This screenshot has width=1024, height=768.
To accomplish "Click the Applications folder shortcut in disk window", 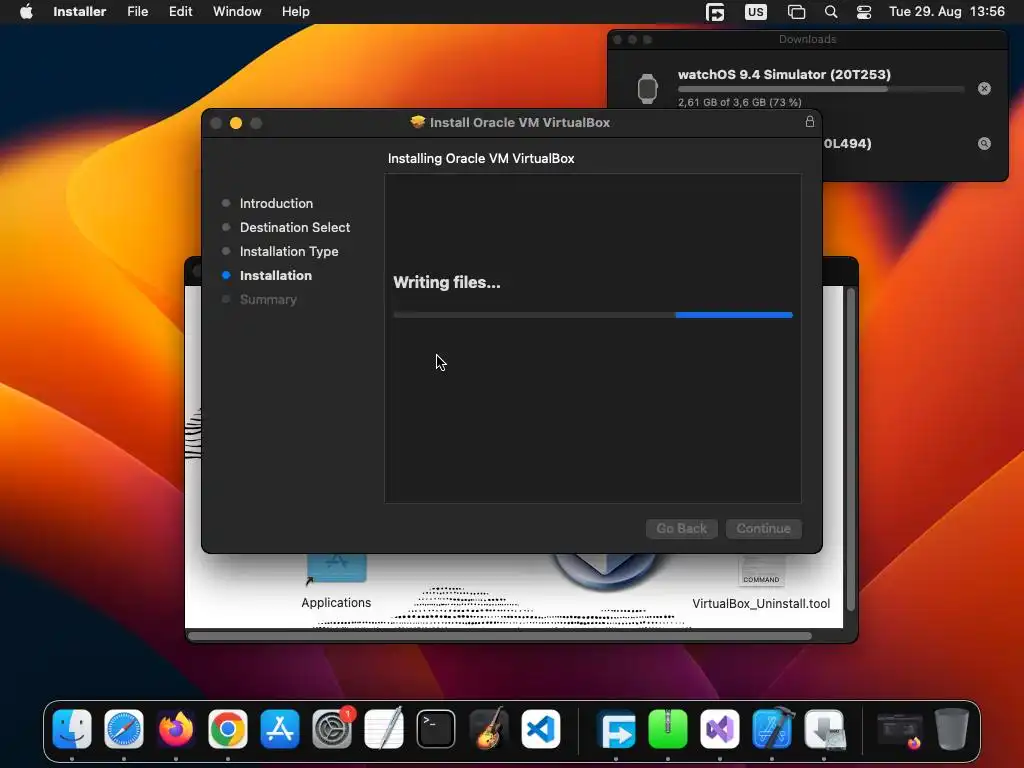I will click(336, 581).
